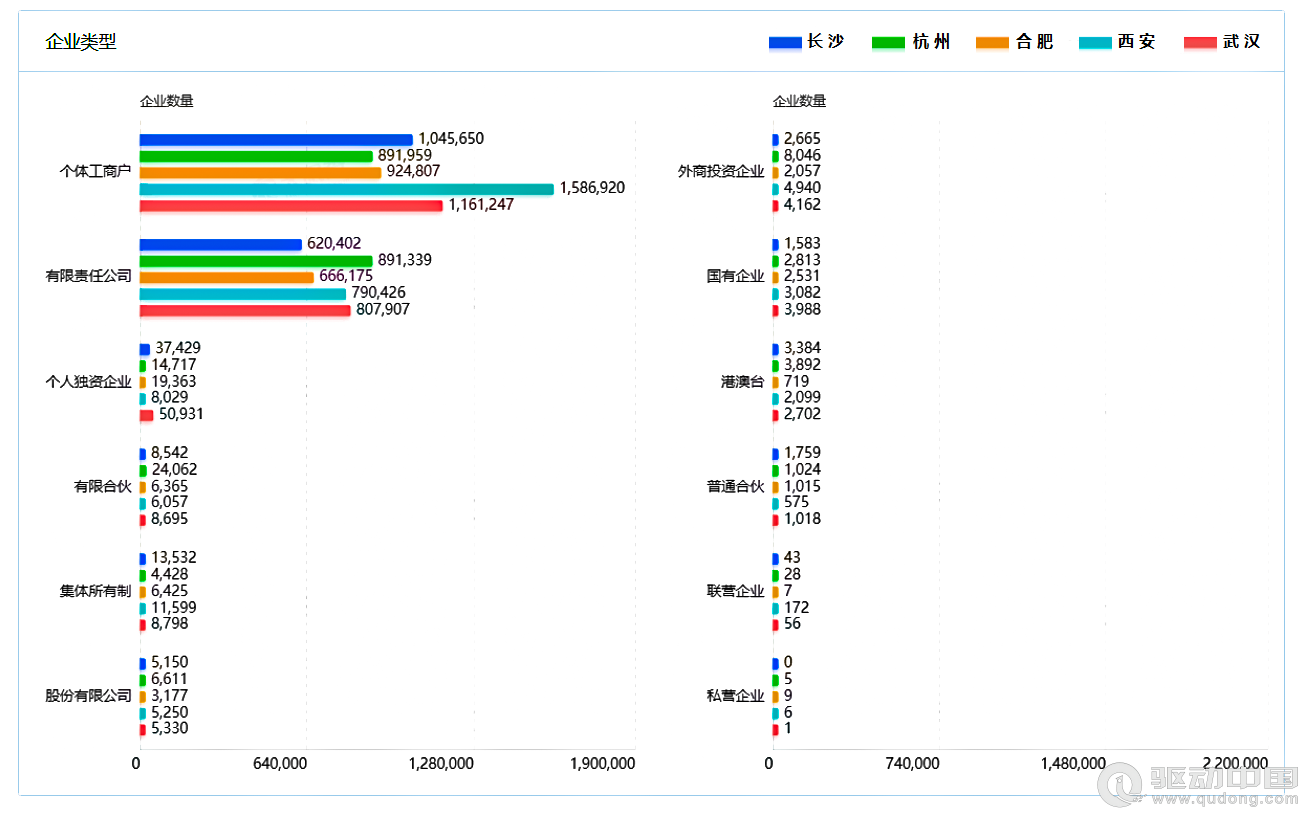Screen dimensions: 1310x819
Task: Click the right chart's 企业数量 axis title
Action: [x=799, y=101]
